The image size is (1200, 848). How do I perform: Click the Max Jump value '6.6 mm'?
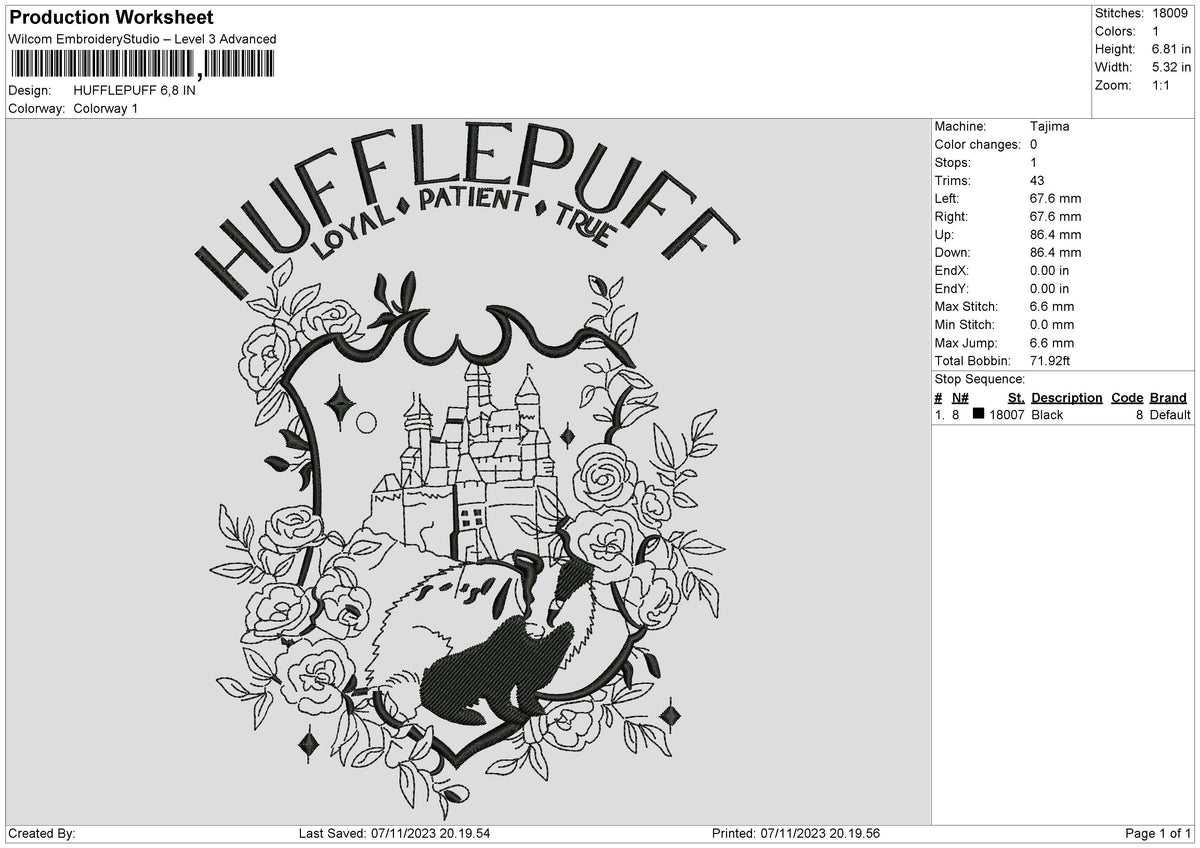click(1052, 342)
